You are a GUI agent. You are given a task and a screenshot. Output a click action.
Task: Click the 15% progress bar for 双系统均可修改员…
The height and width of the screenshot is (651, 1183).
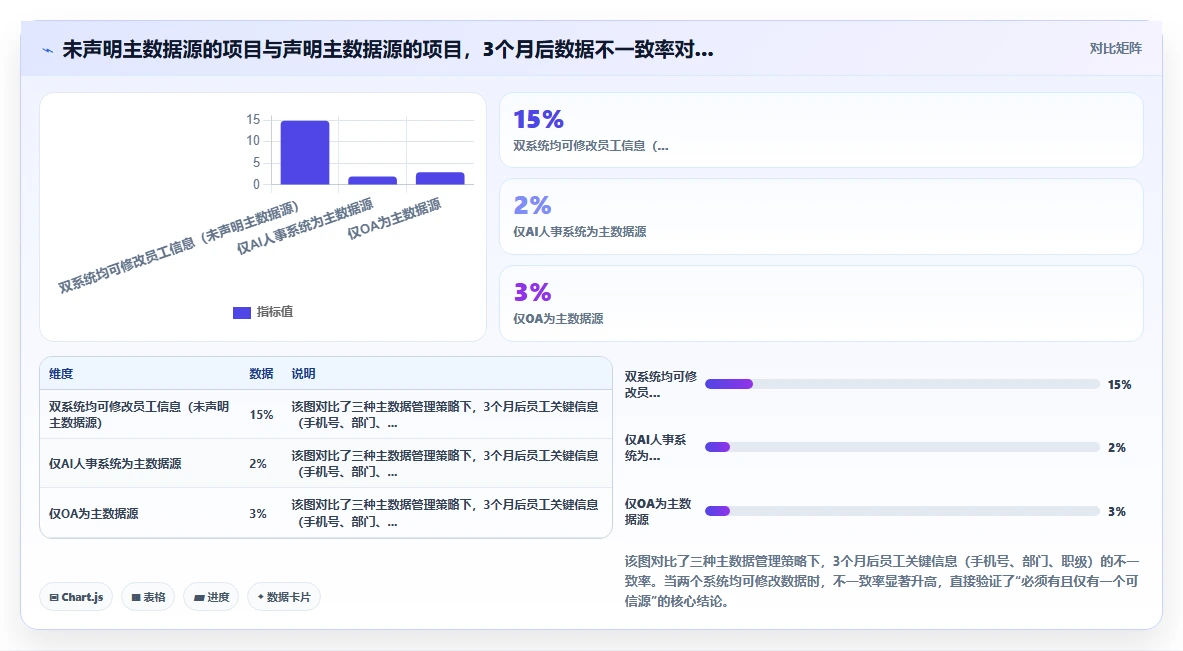point(902,384)
